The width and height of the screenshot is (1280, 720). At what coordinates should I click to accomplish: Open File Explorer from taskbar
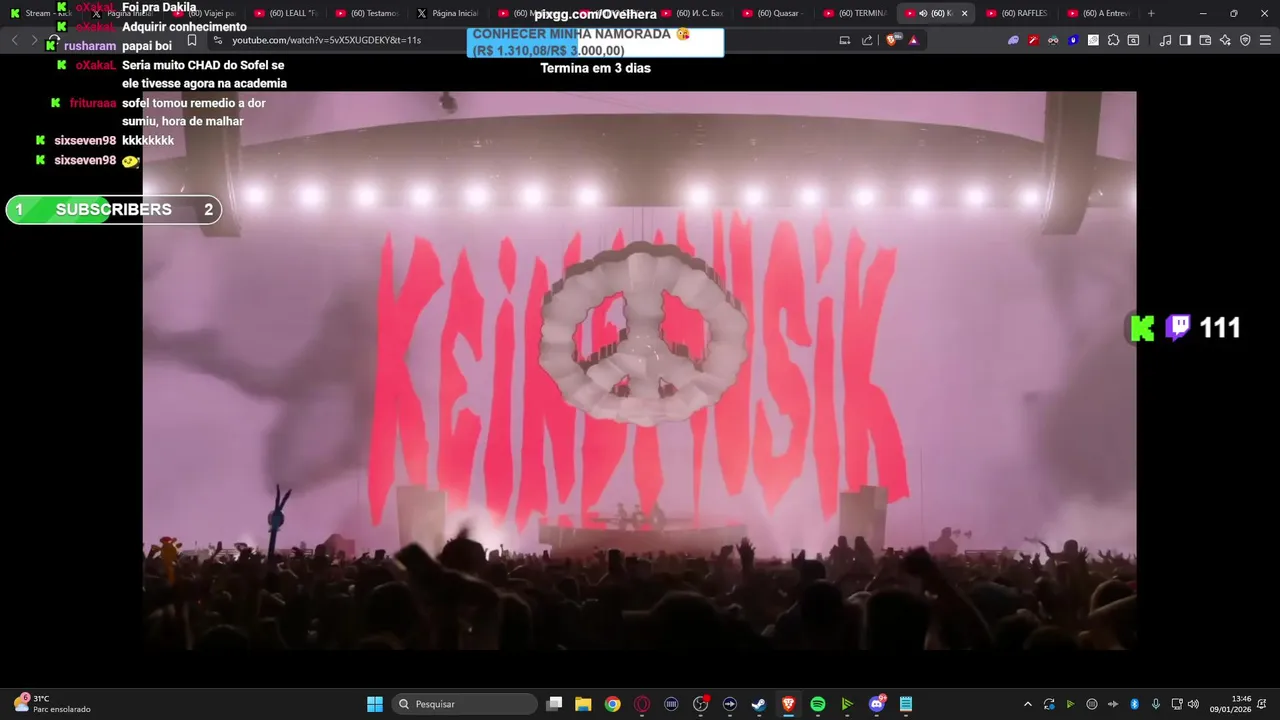tap(583, 704)
